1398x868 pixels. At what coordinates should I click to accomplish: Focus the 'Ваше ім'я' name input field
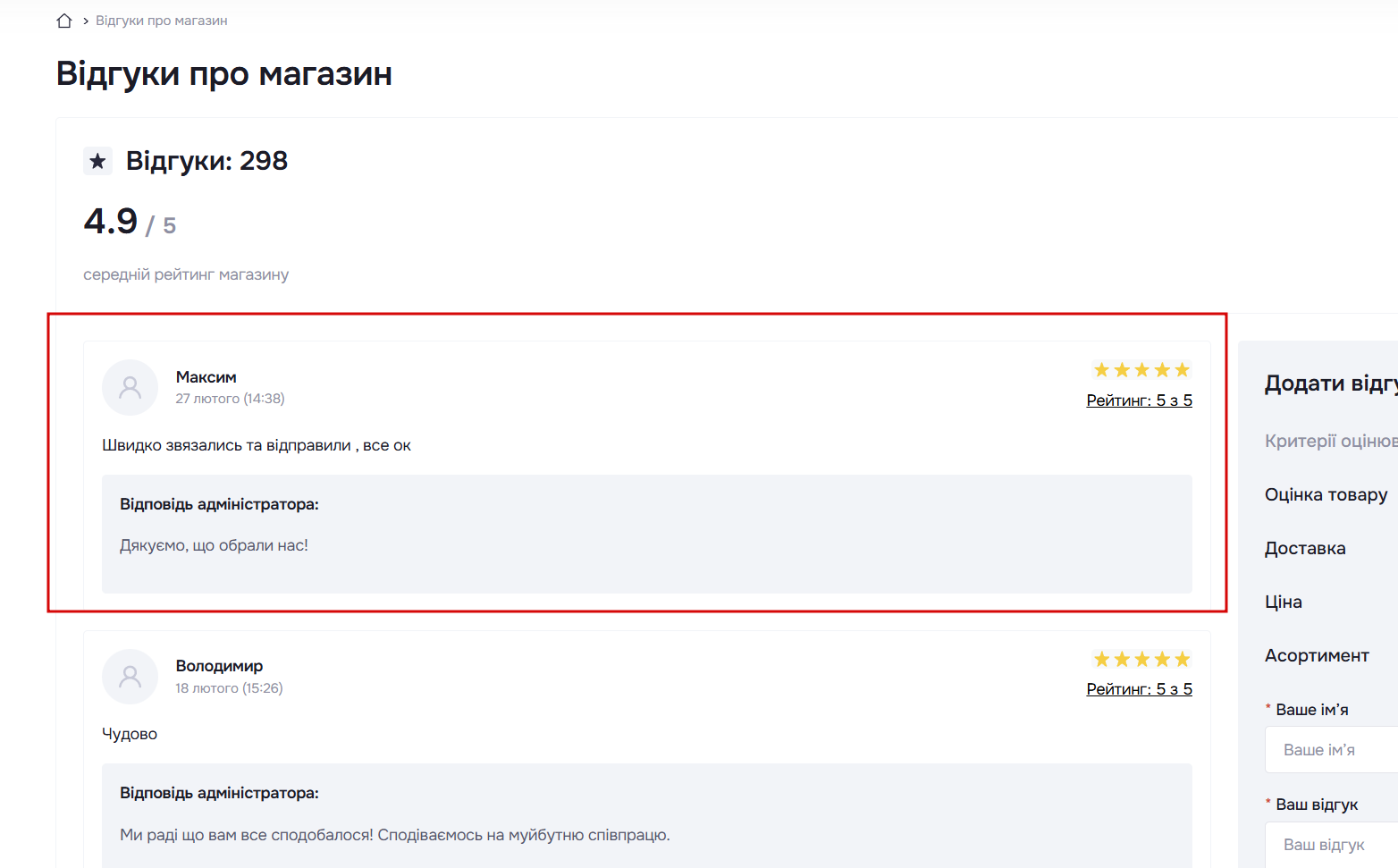(1332, 750)
